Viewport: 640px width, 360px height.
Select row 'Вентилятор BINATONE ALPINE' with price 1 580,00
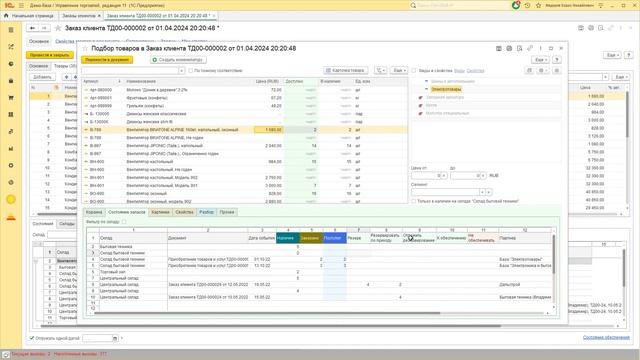pyautogui.click(x=244, y=130)
